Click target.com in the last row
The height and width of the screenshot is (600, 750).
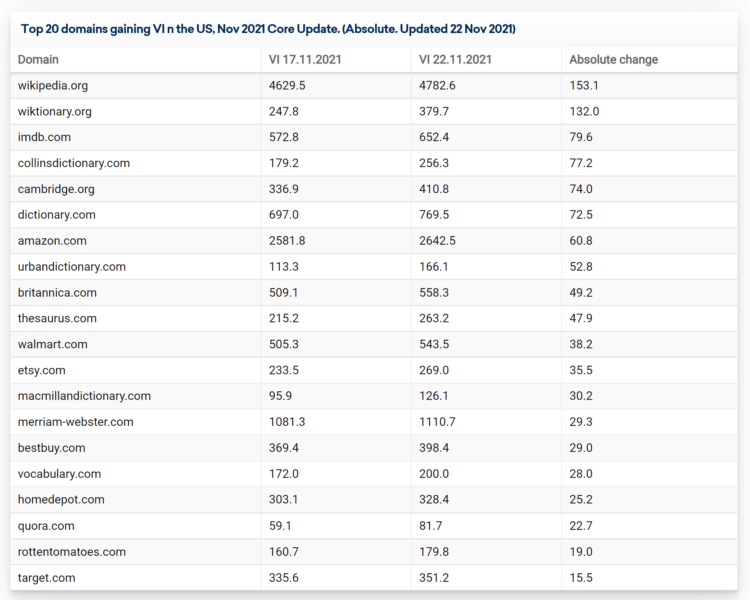(47, 578)
